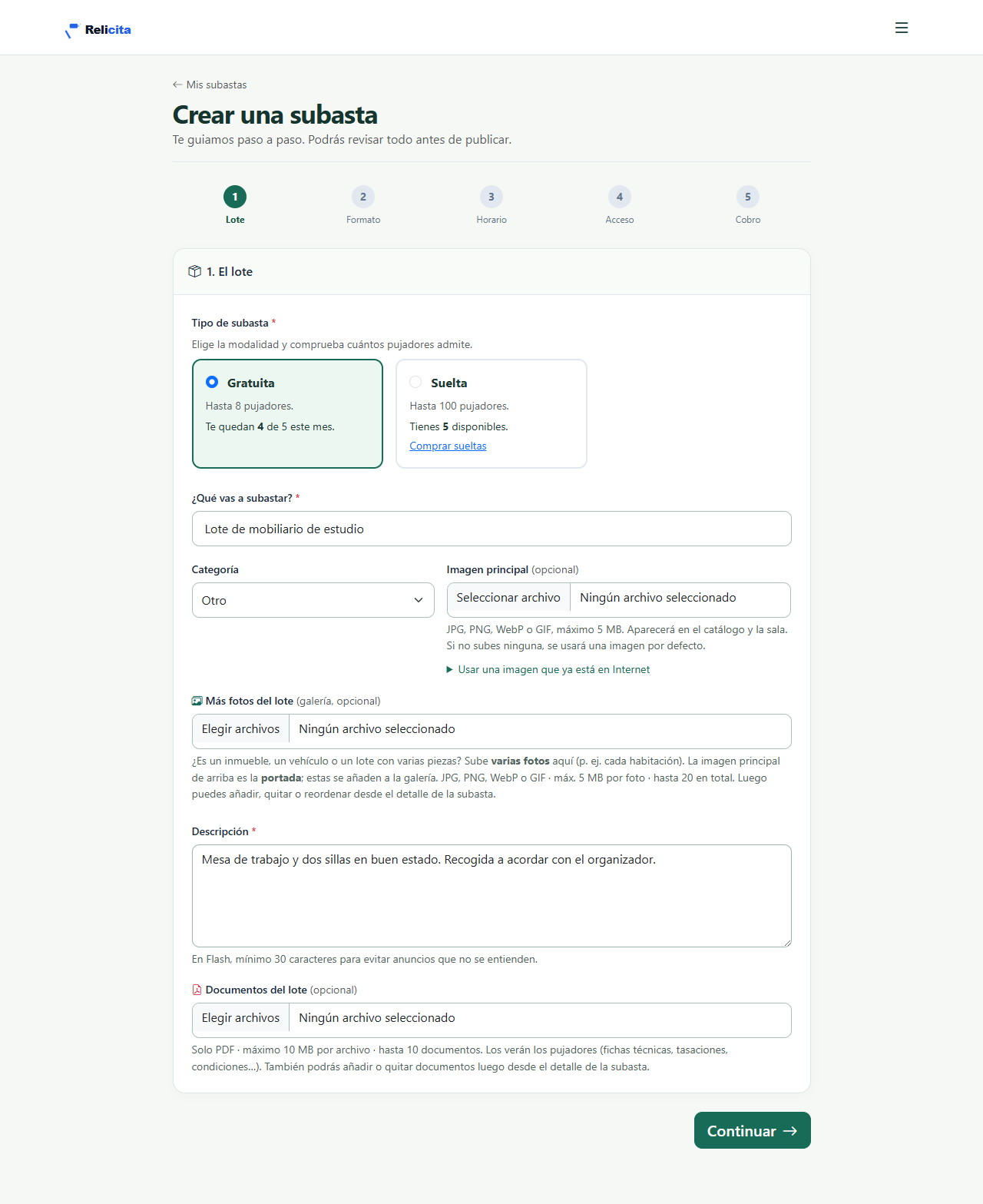This screenshot has width=983, height=1204.
Task: Select the Suelta radio button
Action: [415, 382]
